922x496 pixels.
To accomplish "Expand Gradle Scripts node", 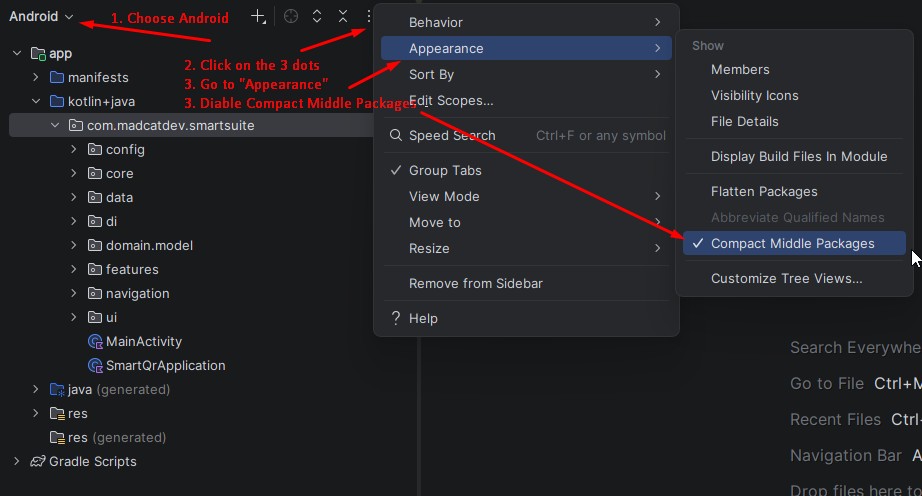I will tap(17, 462).
